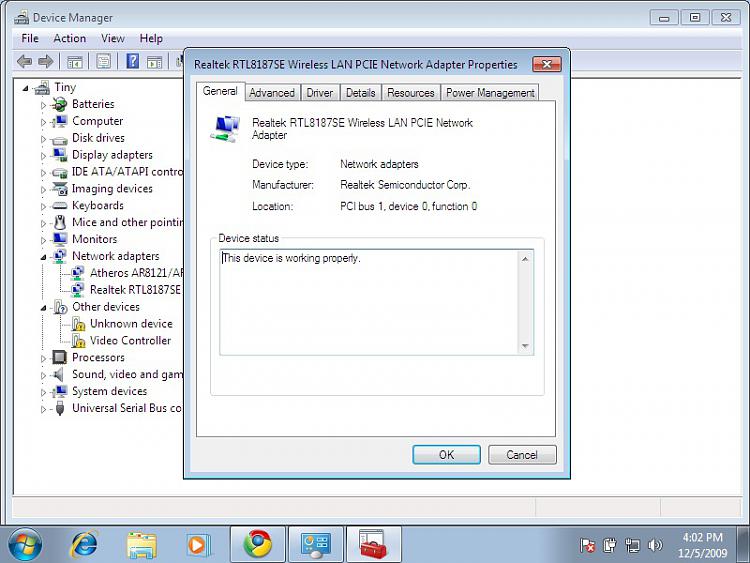Expand the Batteries tree node arrow
The width and height of the screenshot is (750, 563).
44,105
